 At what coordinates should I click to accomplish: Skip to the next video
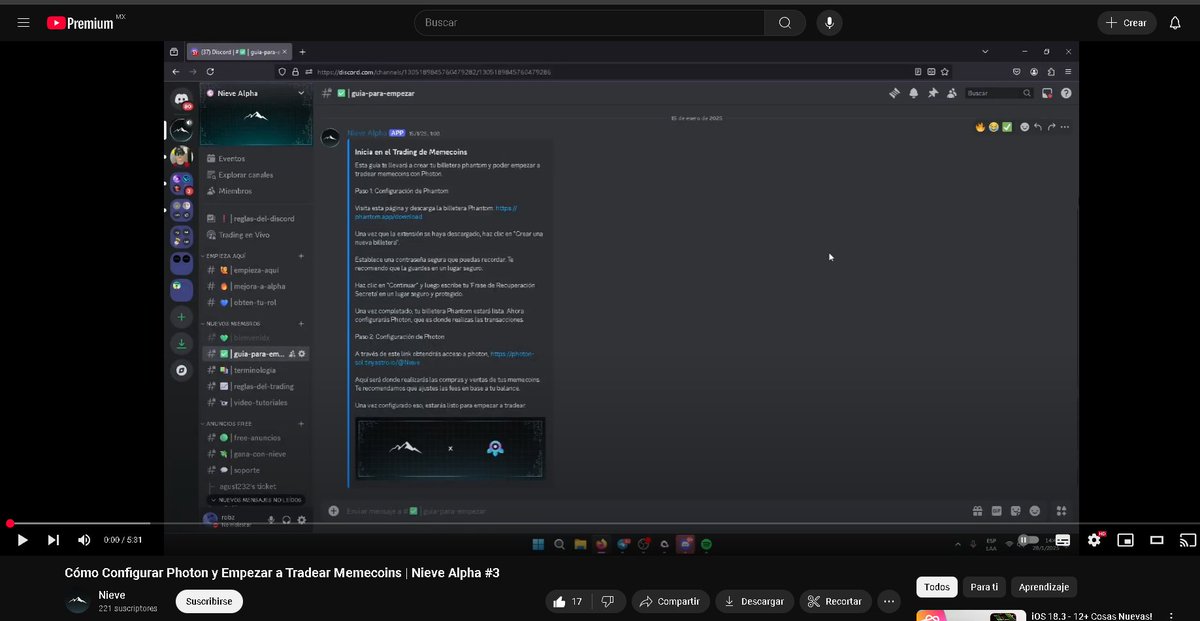pos(53,540)
